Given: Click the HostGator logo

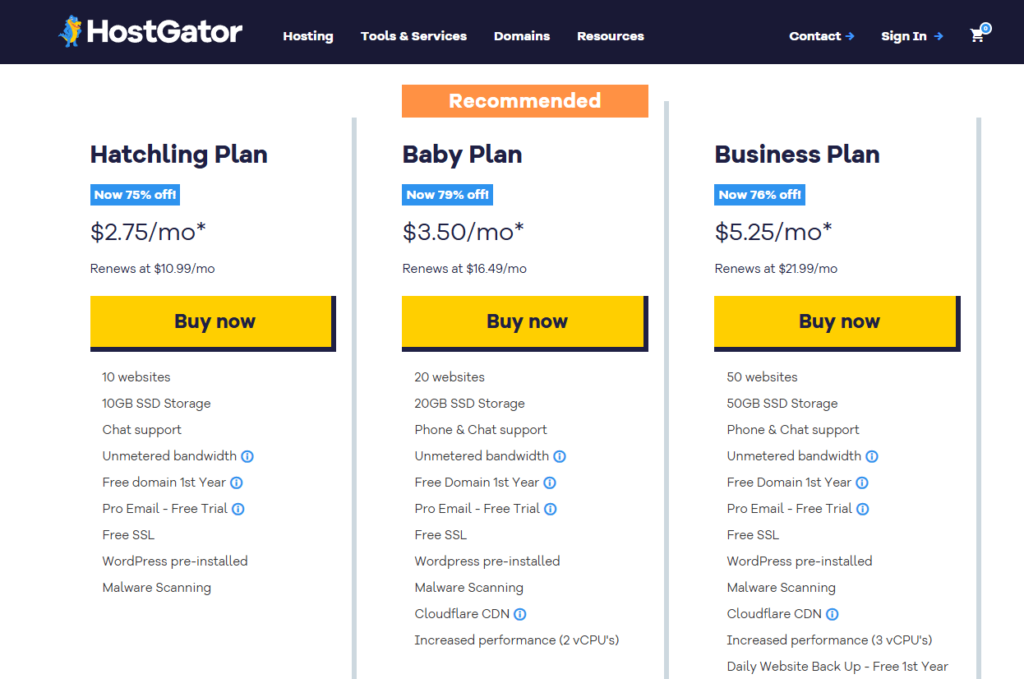Looking at the screenshot, I should coord(150,31).
